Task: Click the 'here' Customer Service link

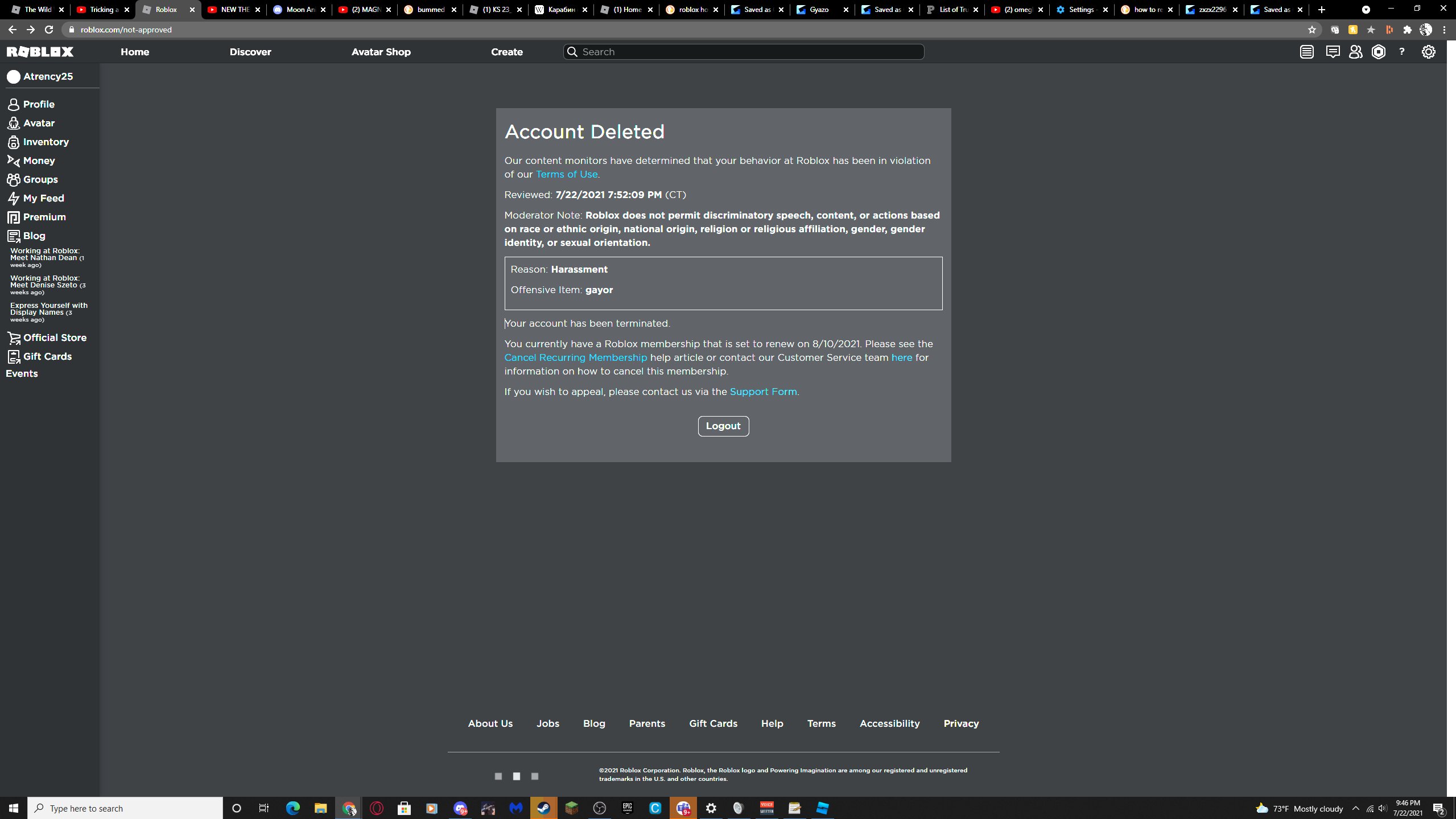Action: (x=902, y=358)
